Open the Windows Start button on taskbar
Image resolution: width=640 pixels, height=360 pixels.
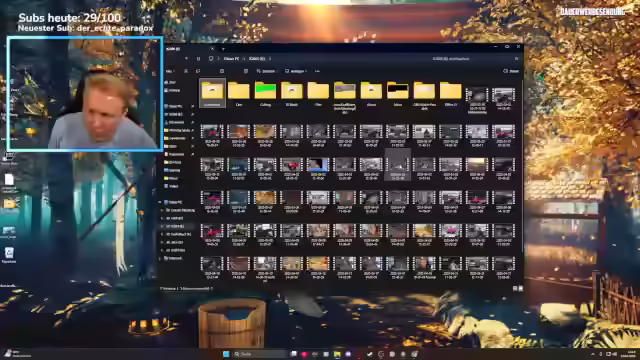tap(226, 354)
